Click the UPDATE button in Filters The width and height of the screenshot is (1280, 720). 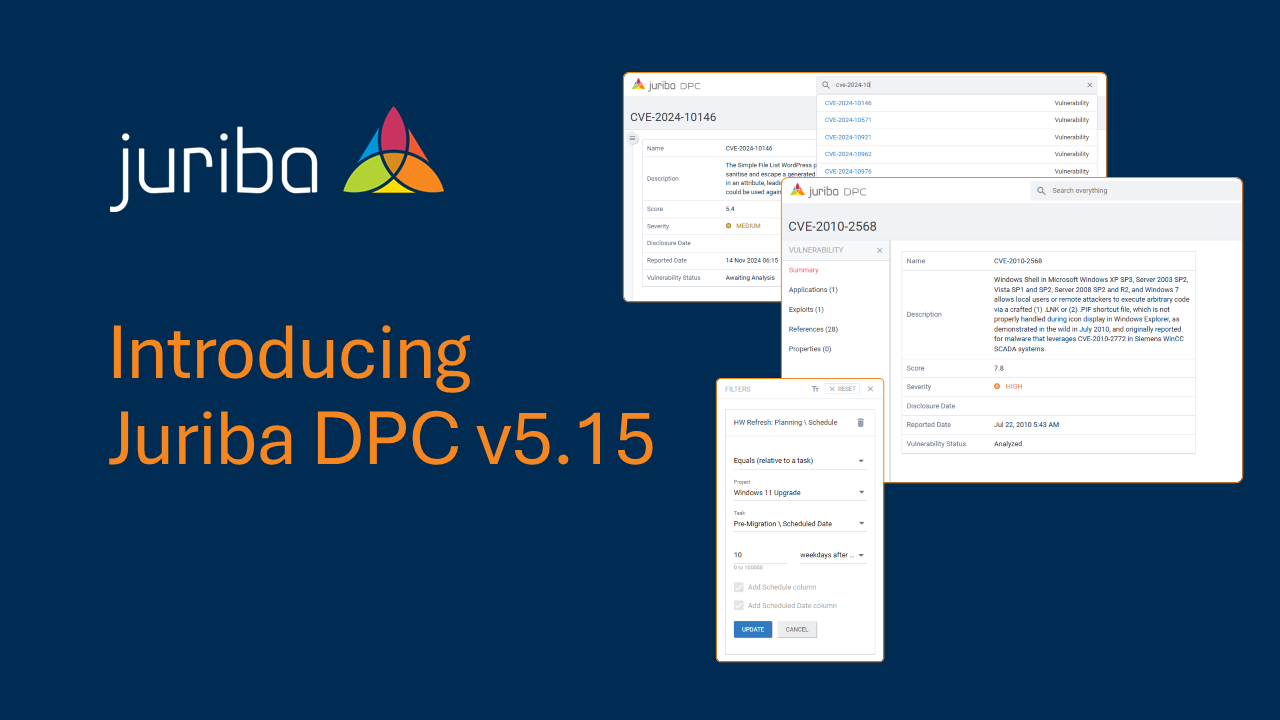point(753,629)
